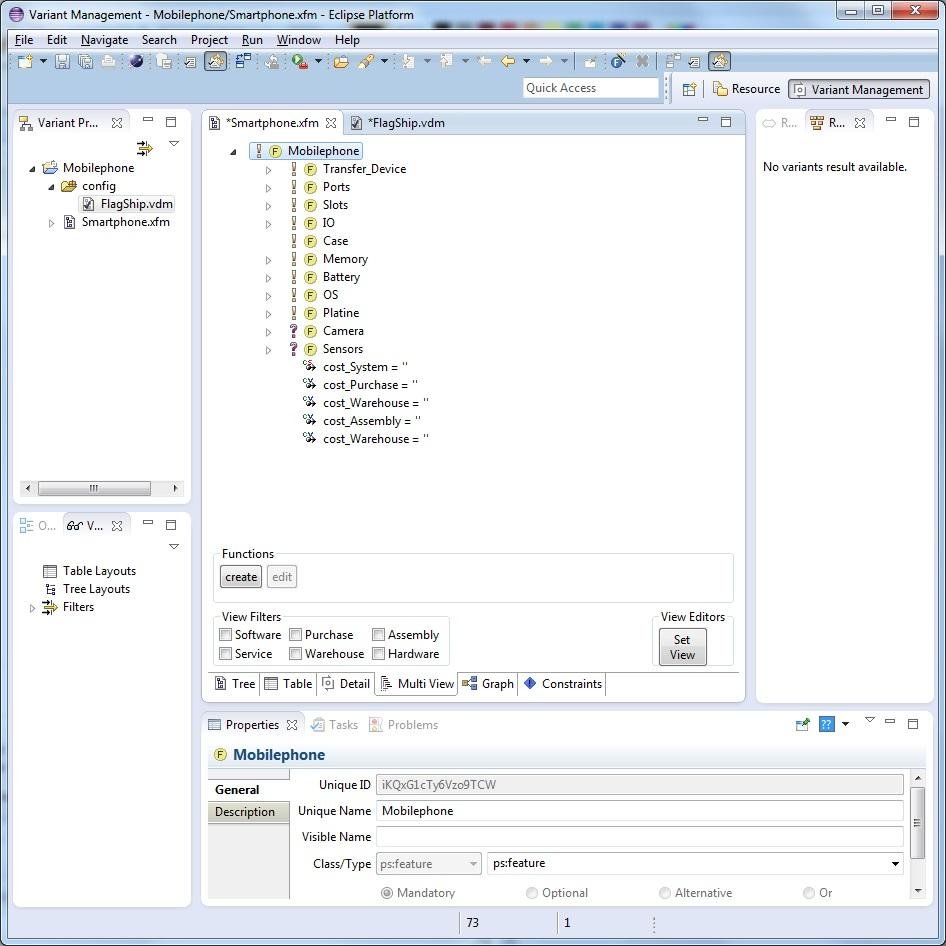Image resolution: width=946 pixels, height=946 pixels.
Task: Open the Project menu
Action: pyautogui.click(x=209, y=40)
